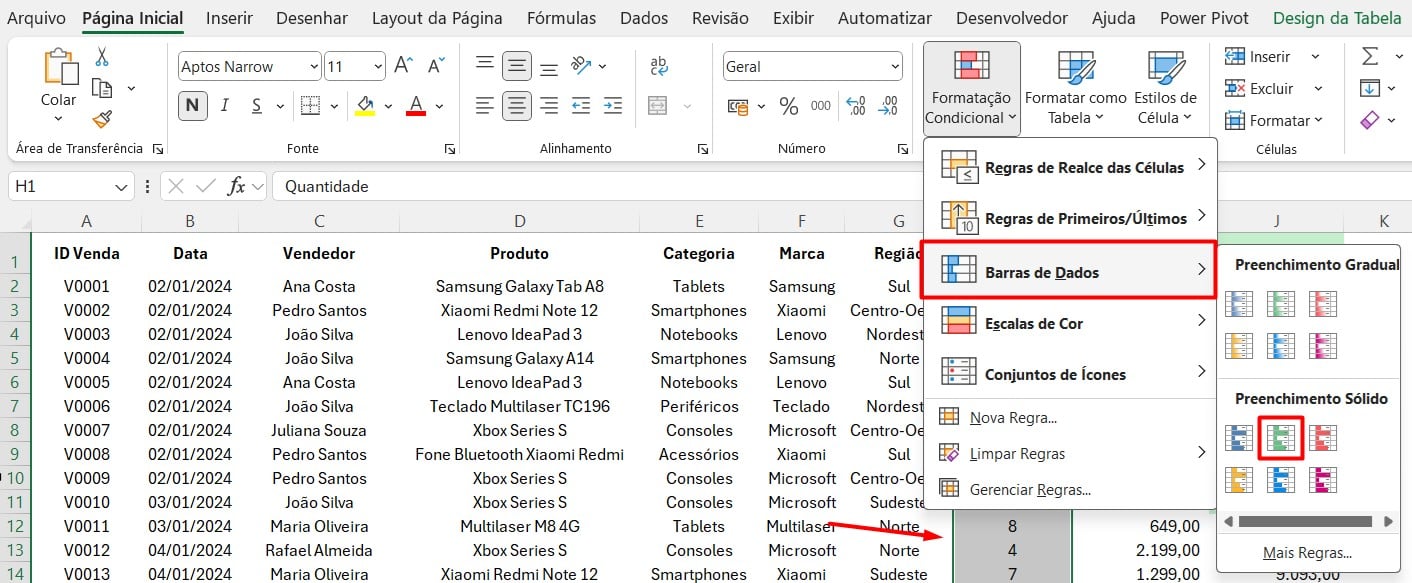Switch to the Design da Tabela tab
The width and height of the screenshot is (1412, 583).
pyautogui.click(x=1338, y=18)
